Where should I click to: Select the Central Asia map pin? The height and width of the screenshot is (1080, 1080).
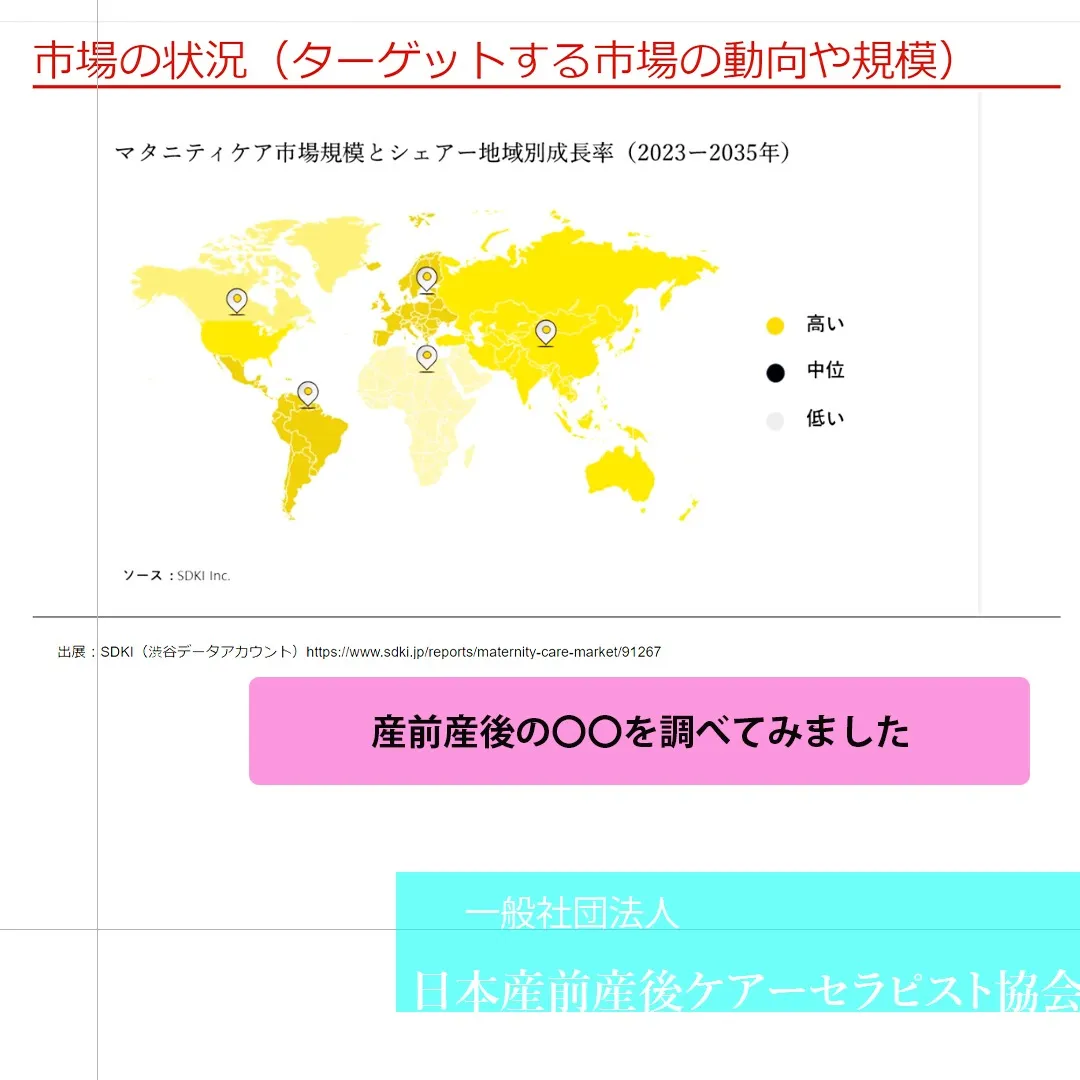(x=545, y=331)
